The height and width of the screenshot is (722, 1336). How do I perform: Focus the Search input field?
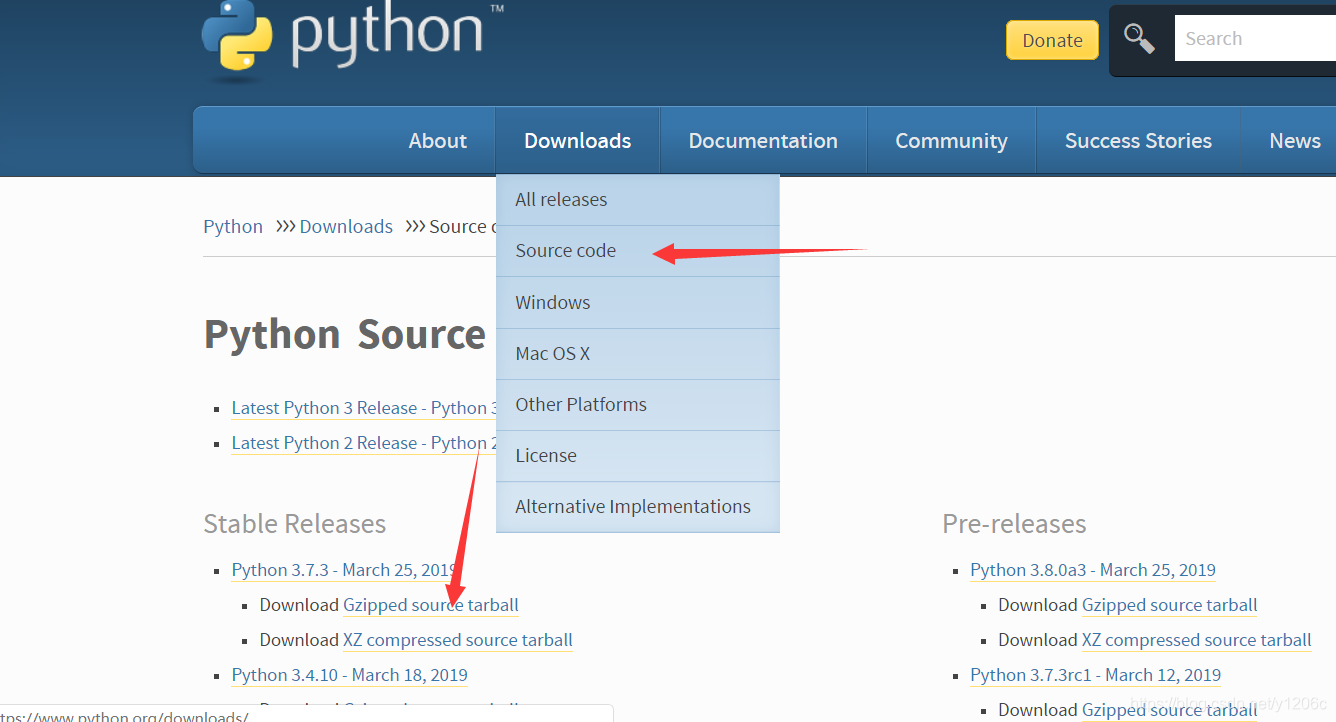pyautogui.click(x=1255, y=39)
